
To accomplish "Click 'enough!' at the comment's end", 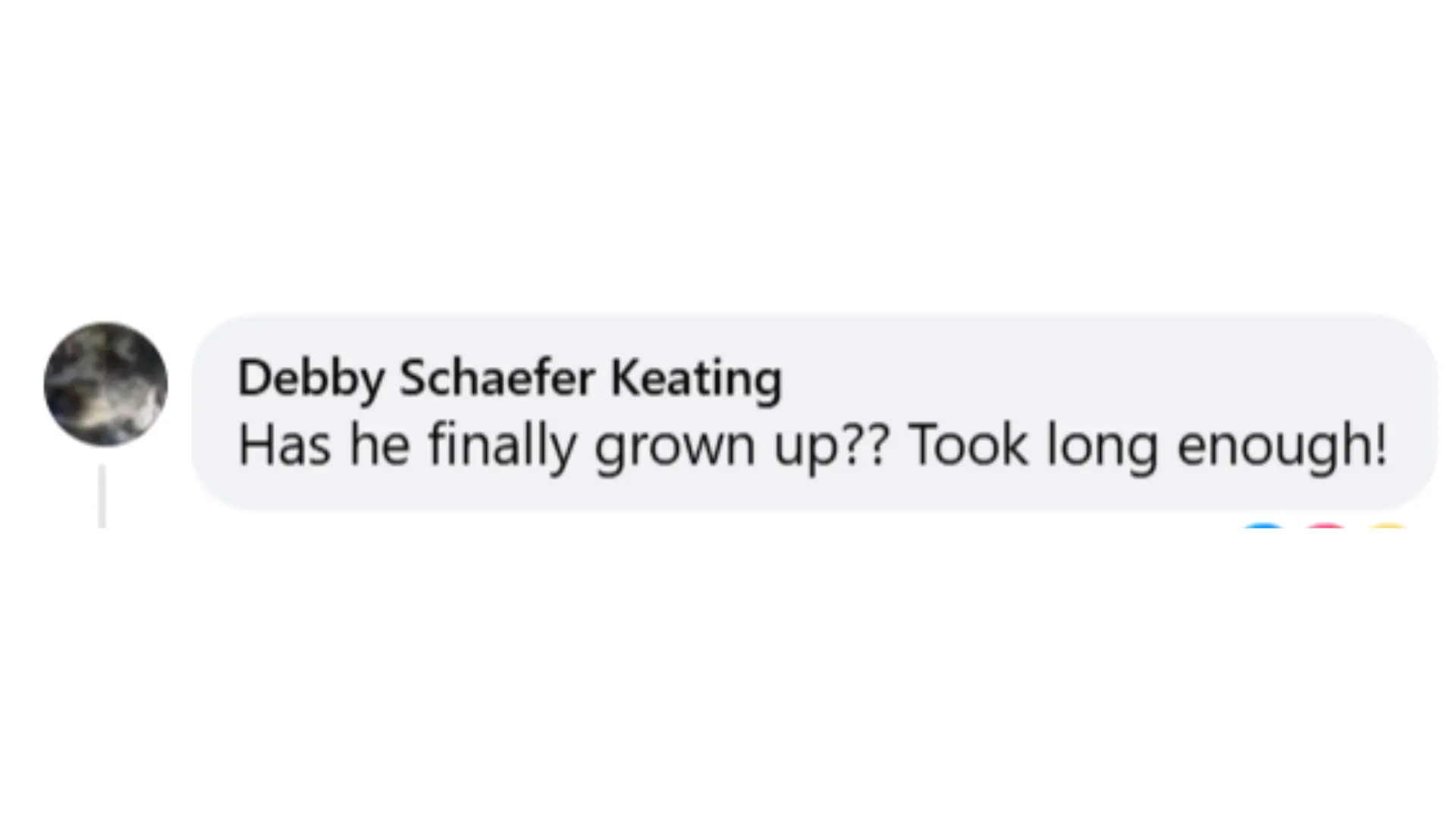I will (x=1282, y=447).
